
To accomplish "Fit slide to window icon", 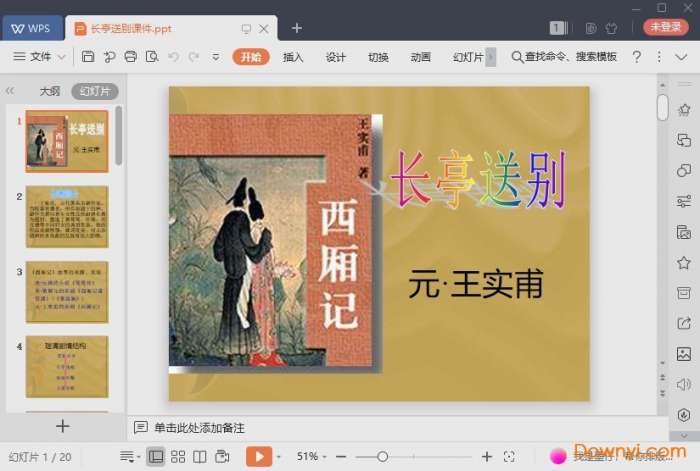I will 509,456.
